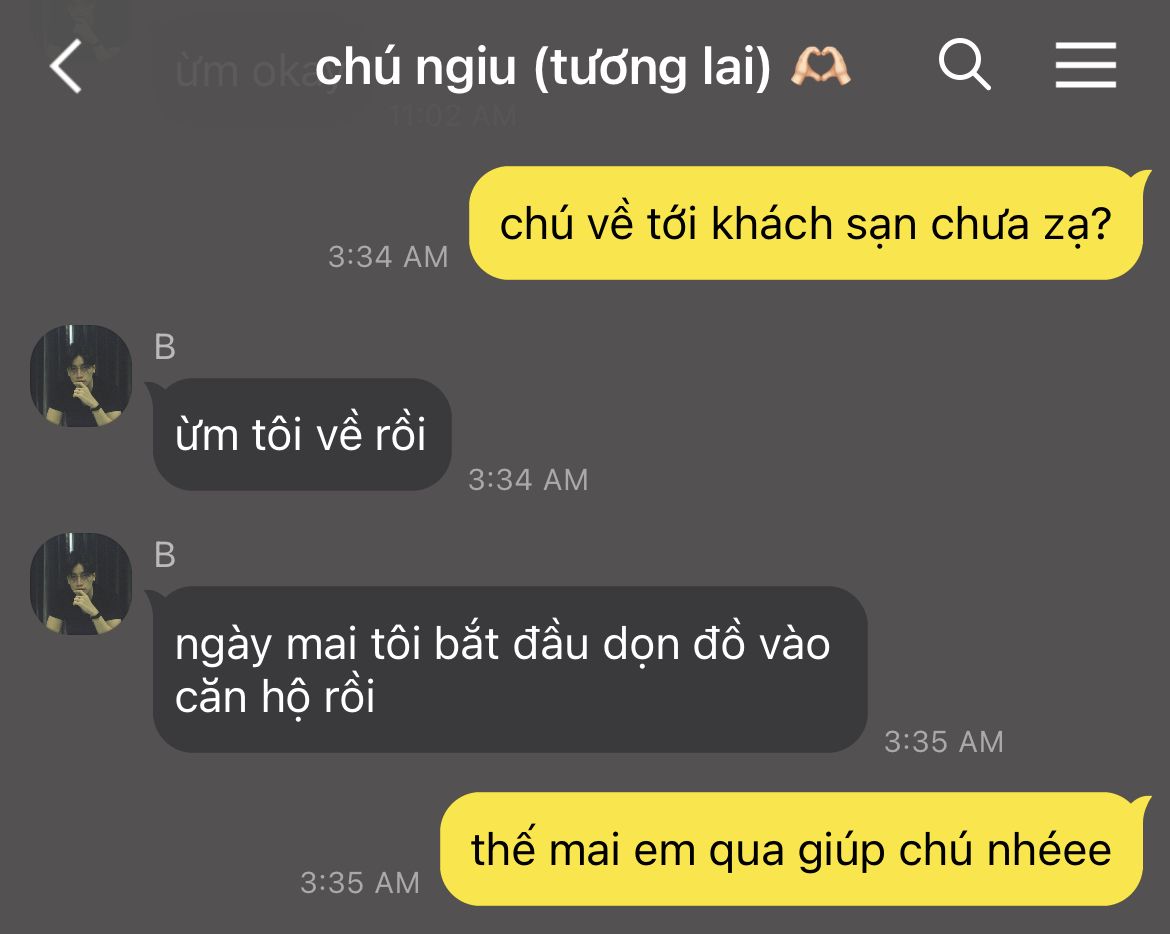Tap 3:35 AM timestamp beside last yellow message
1170x934 pixels.
tap(360, 883)
